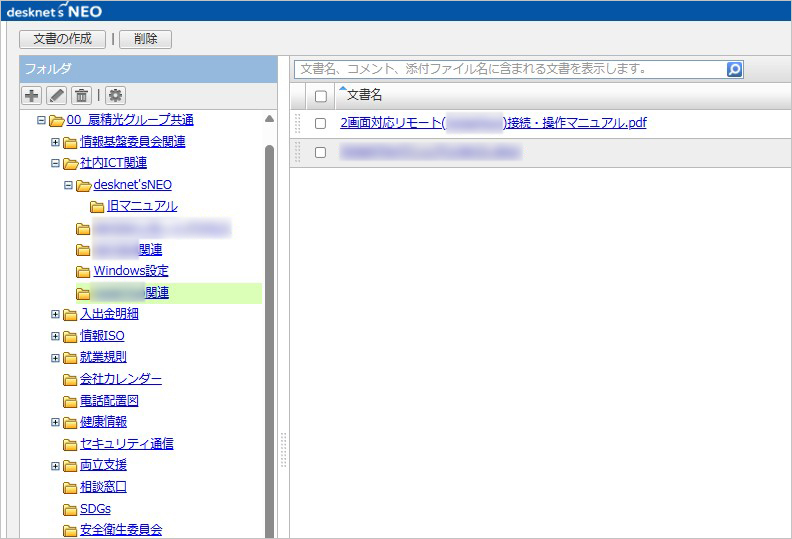Click the Windows設定 folder icon
Viewport: 792px width, 539px height.
click(x=84, y=271)
